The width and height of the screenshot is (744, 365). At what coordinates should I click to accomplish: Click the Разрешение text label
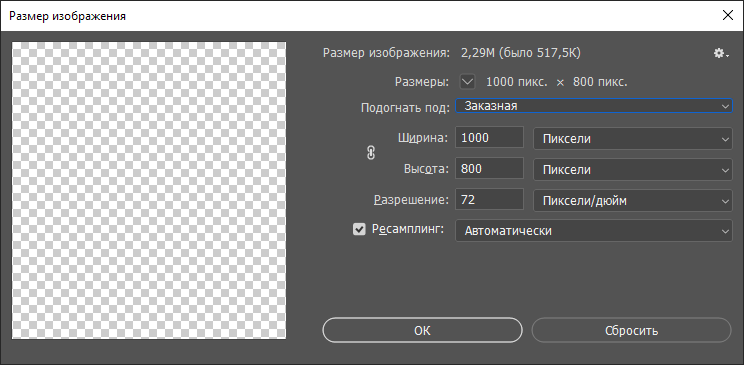411,200
